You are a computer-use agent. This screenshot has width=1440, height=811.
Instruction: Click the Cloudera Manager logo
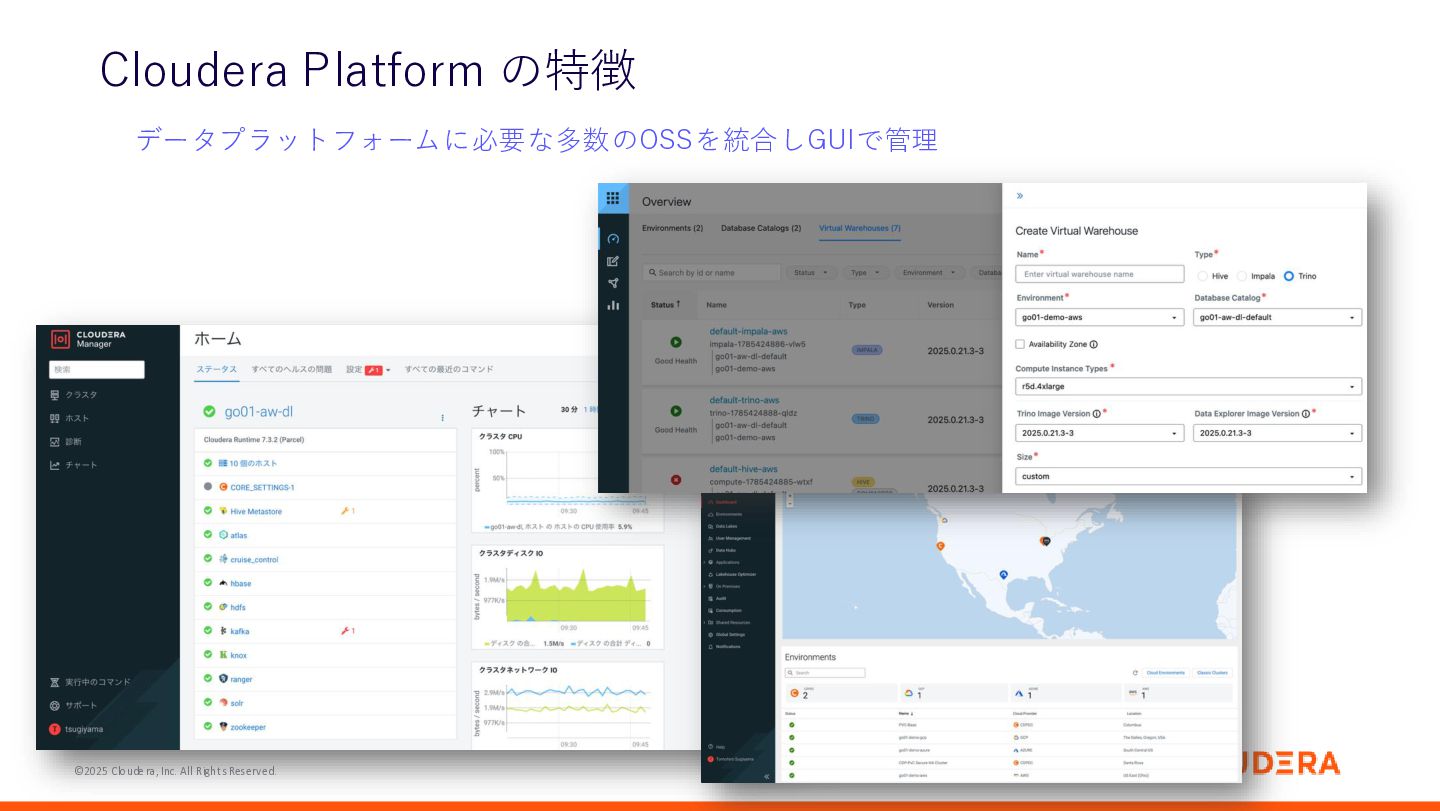(x=89, y=339)
